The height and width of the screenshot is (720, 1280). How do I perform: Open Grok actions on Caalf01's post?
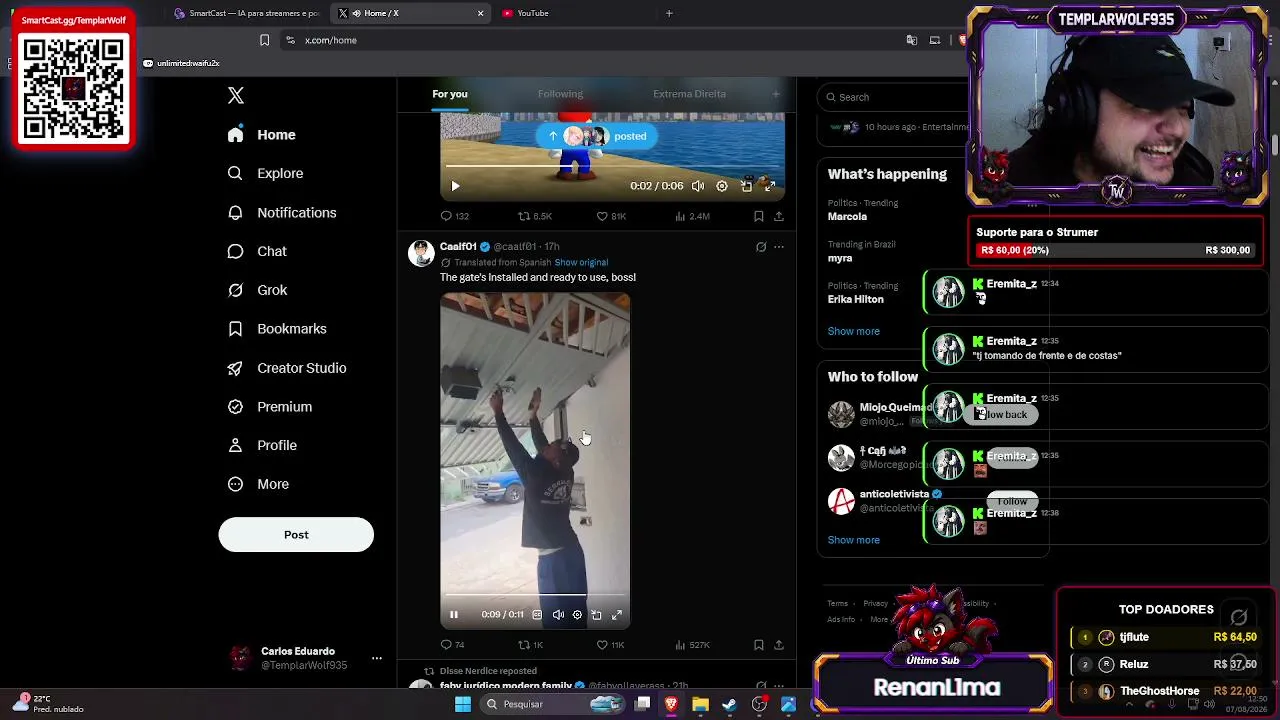coord(761,247)
